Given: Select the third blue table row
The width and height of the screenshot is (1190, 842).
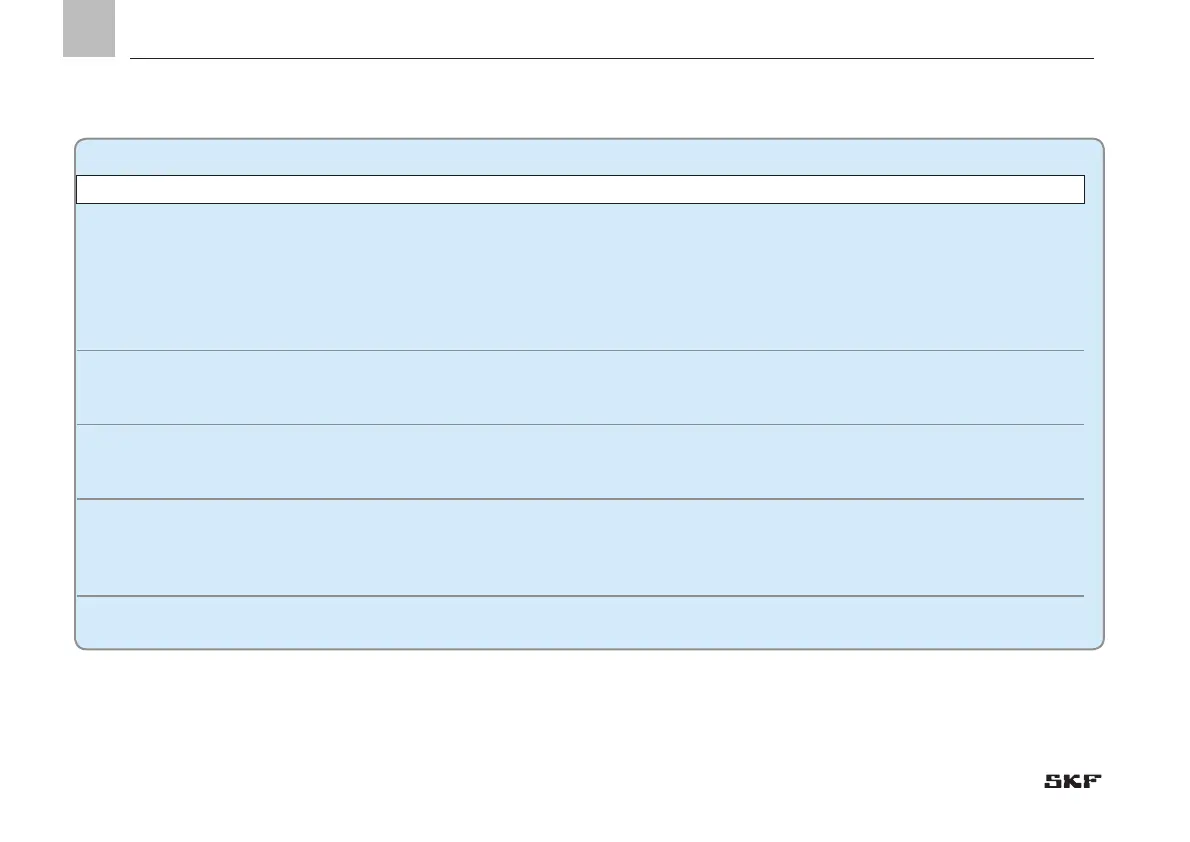Looking at the screenshot, I should coord(581,462).
